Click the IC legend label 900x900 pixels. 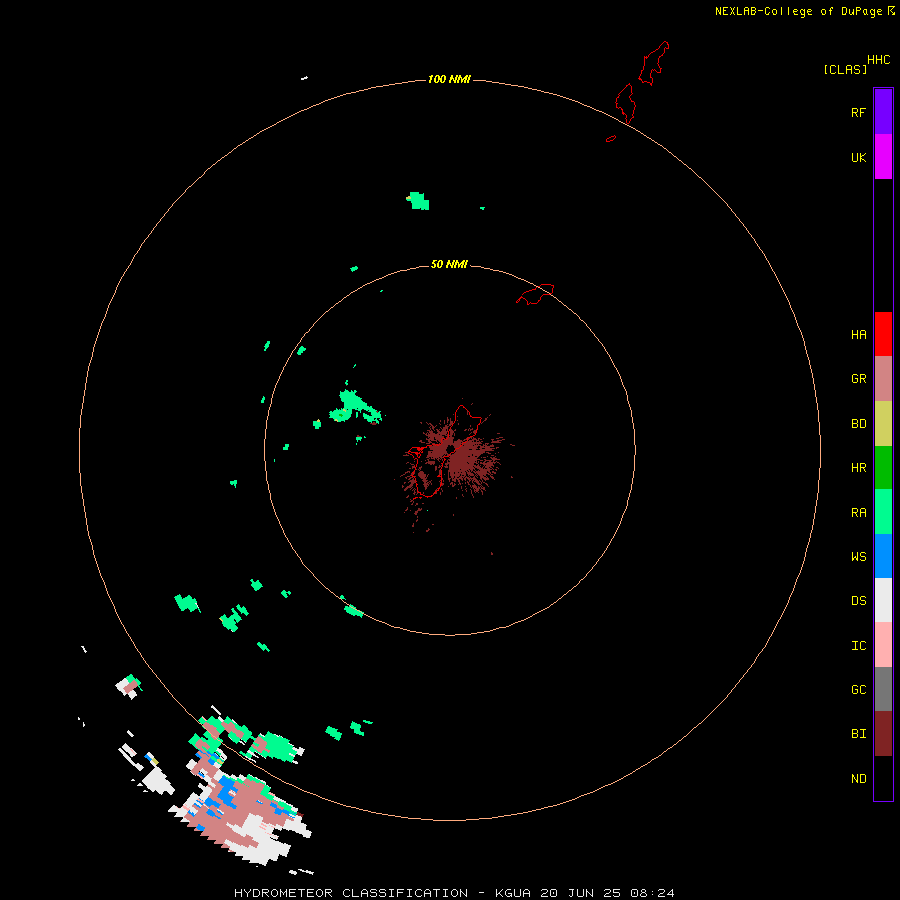pos(858,645)
